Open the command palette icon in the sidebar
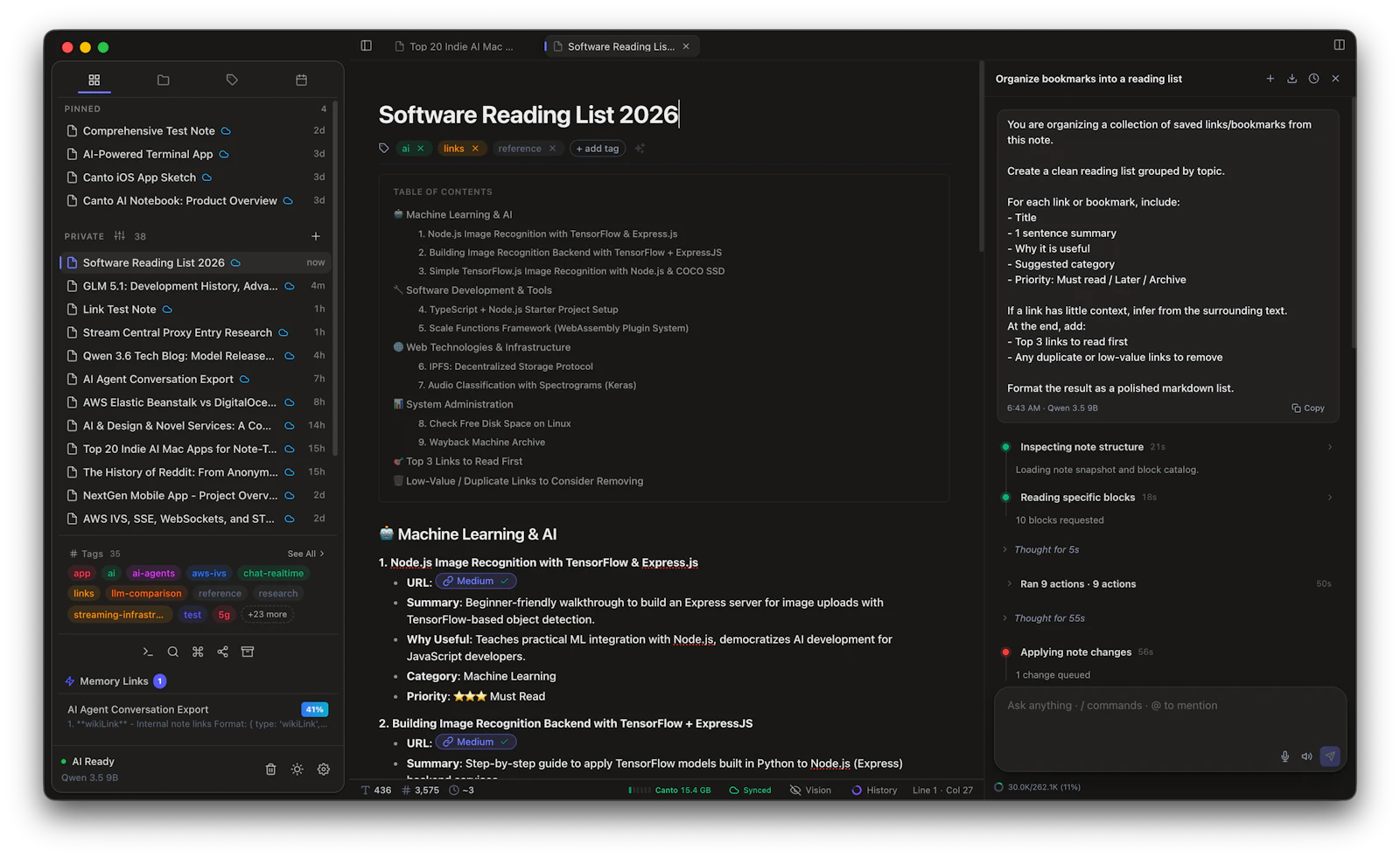 [x=198, y=652]
